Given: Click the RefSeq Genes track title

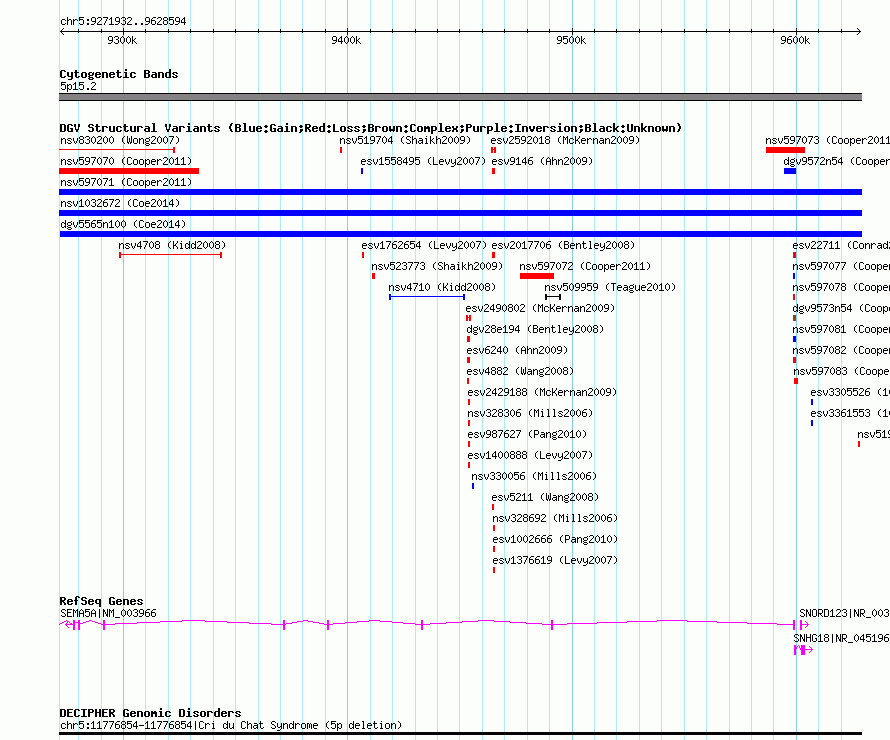Looking at the screenshot, I should click(101, 601).
